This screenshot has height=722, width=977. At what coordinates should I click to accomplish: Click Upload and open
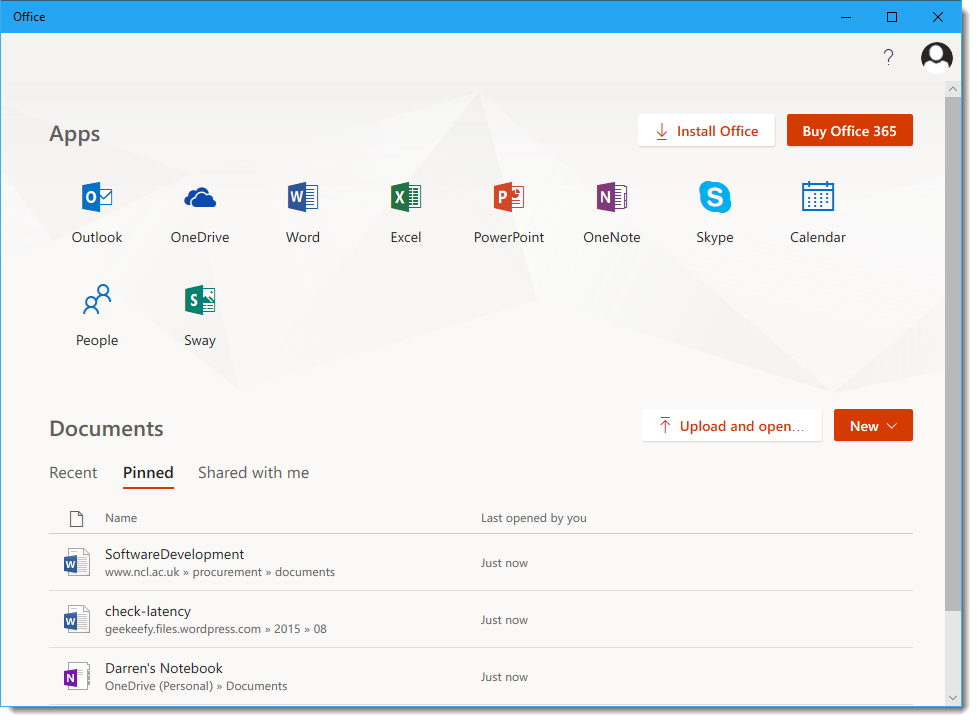pos(731,425)
